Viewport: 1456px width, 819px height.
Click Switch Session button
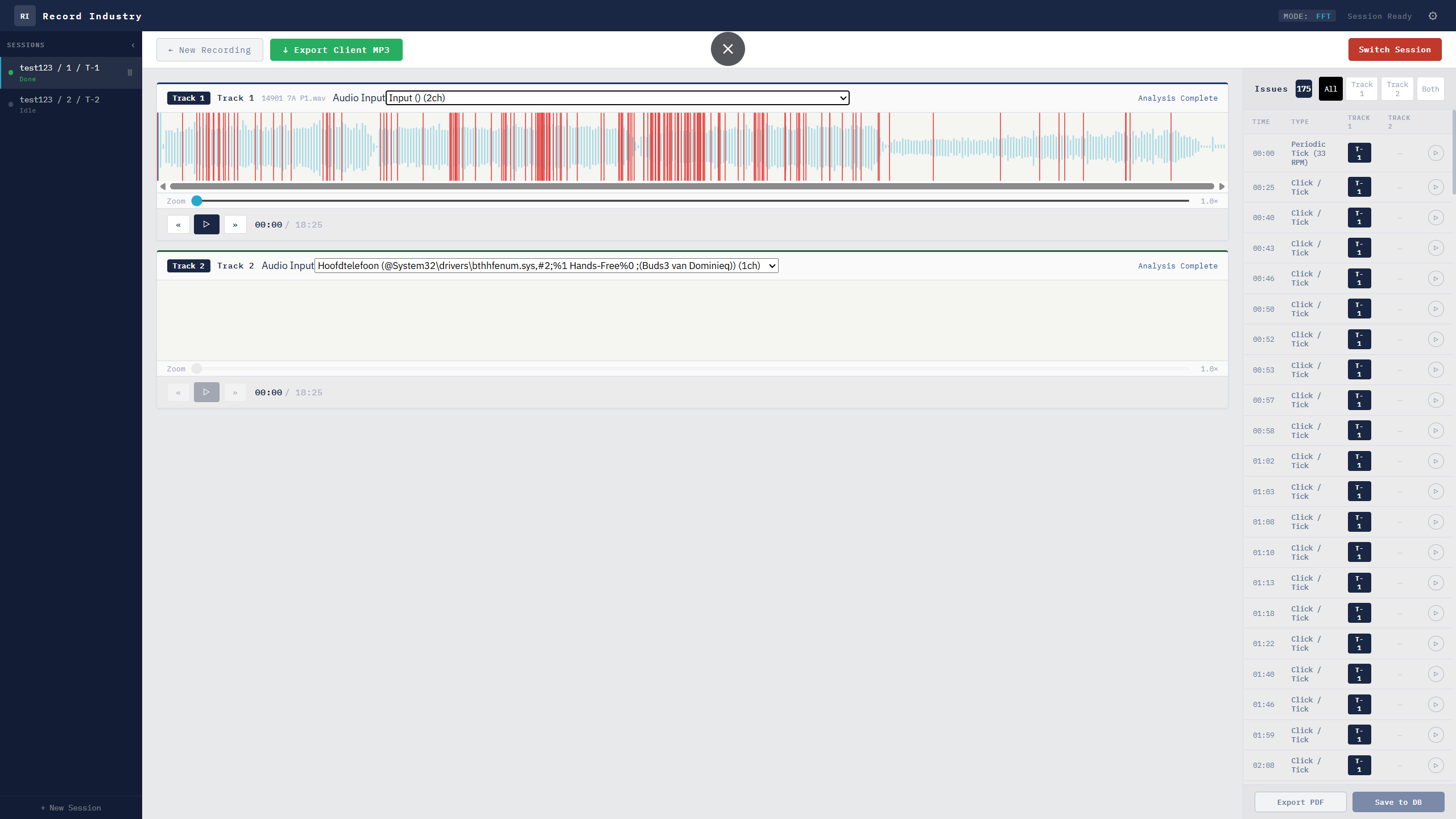pos(1395,49)
